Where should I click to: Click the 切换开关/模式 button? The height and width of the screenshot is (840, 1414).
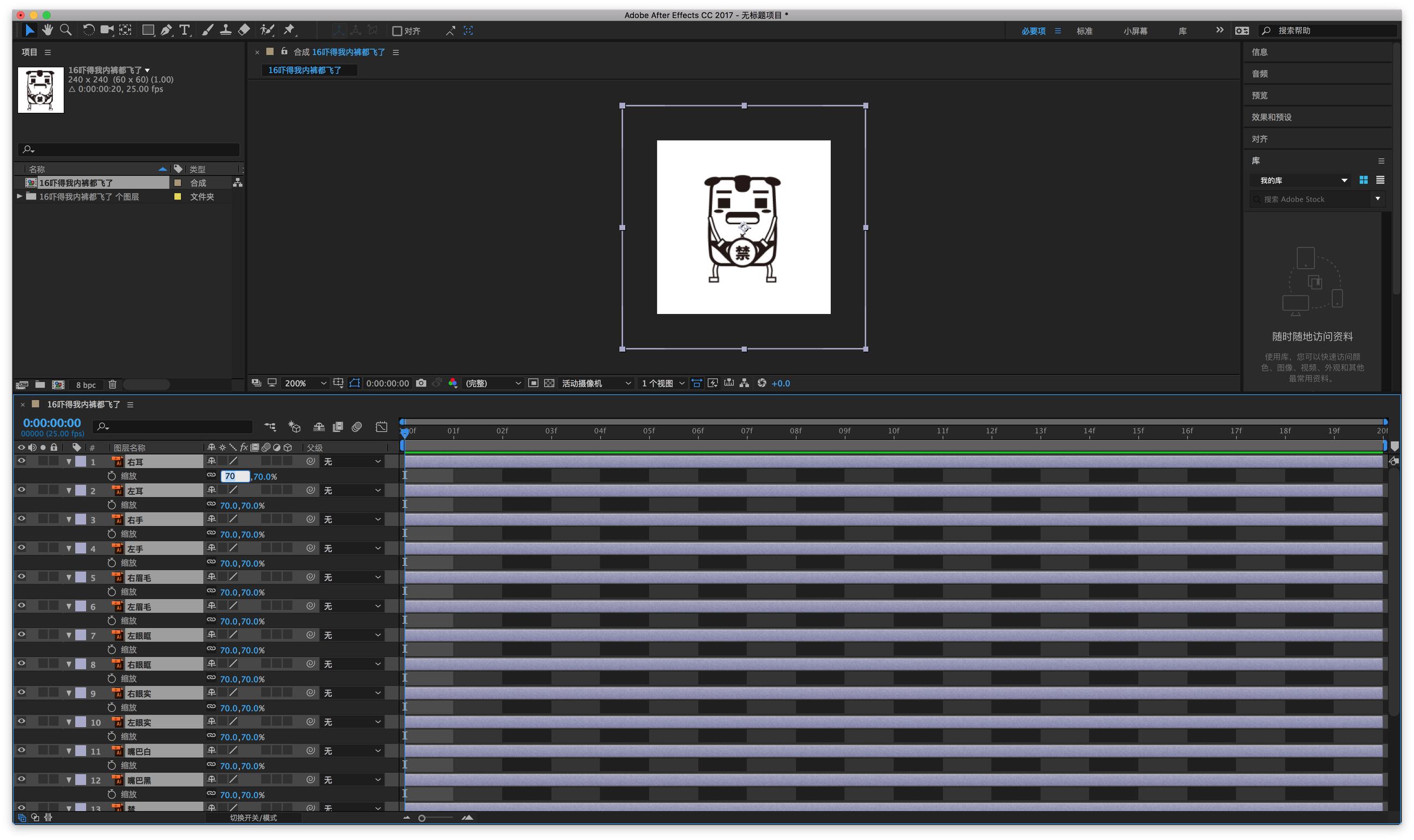pyautogui.click(x=253, y=818)
